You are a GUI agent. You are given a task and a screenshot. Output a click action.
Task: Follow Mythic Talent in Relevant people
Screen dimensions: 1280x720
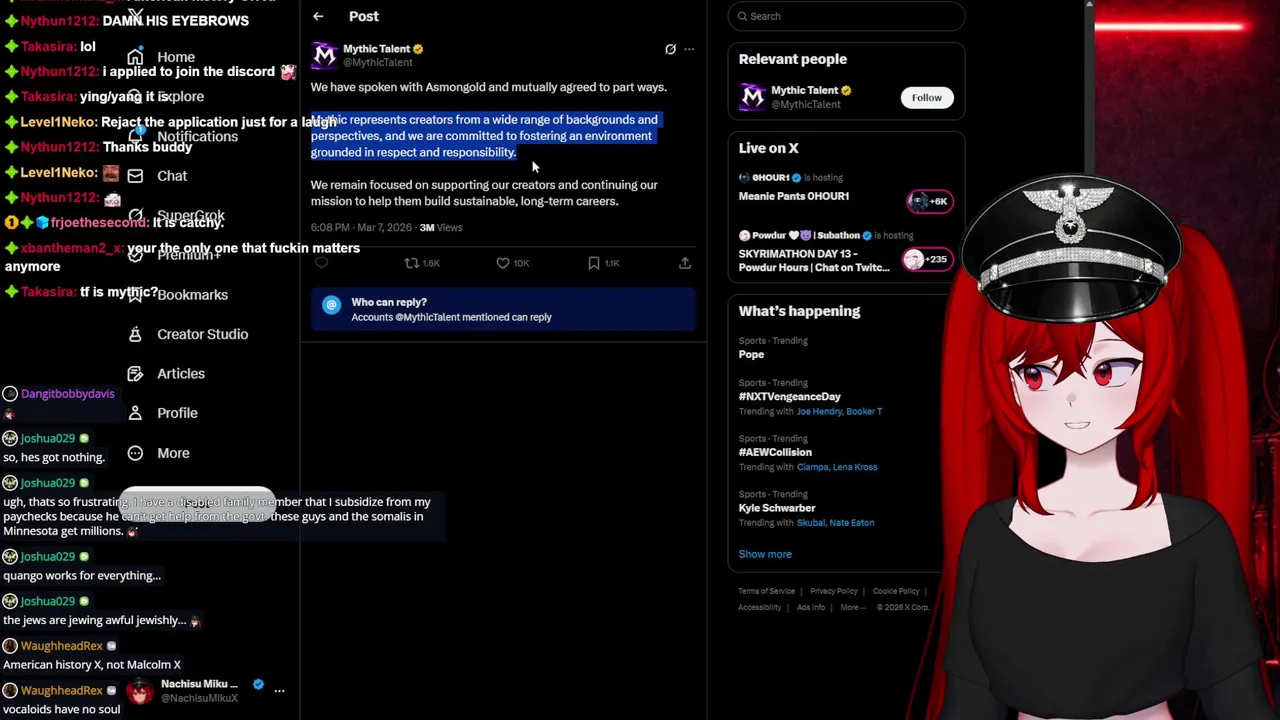pyautogui.click(x=926, y=97)
